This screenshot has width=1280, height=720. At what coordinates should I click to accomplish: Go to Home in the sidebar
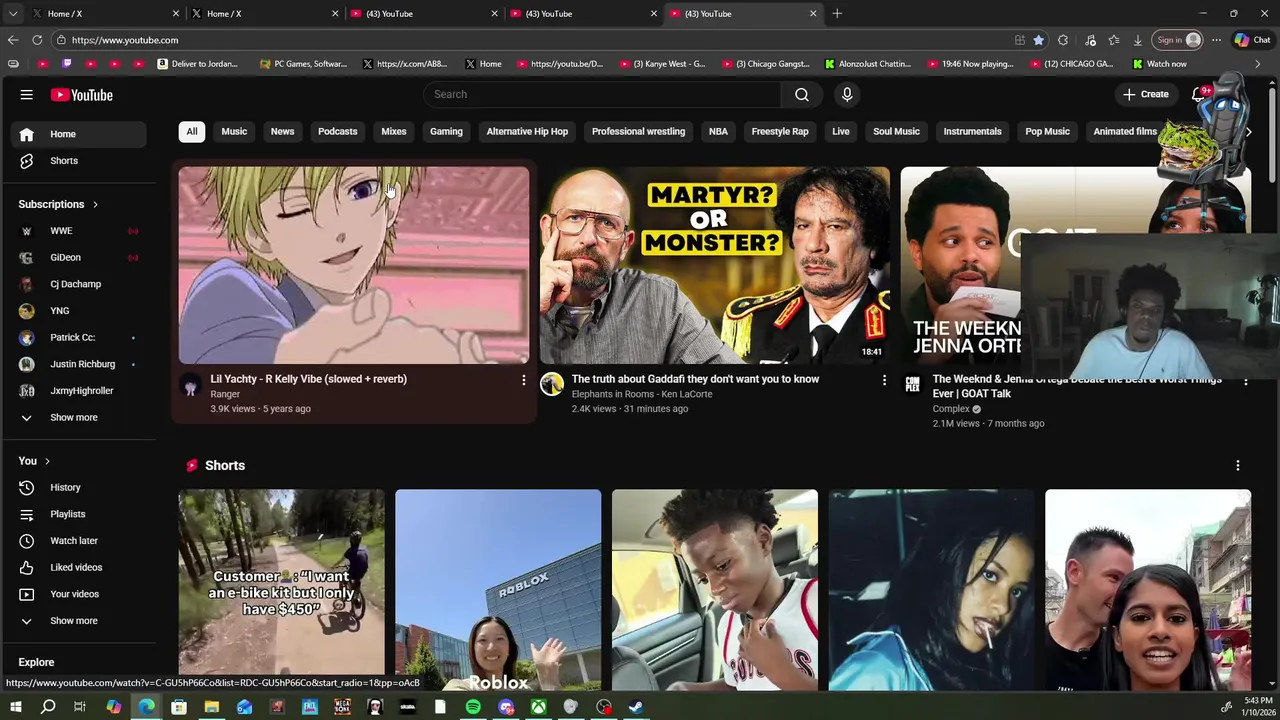tap(76, 134)
